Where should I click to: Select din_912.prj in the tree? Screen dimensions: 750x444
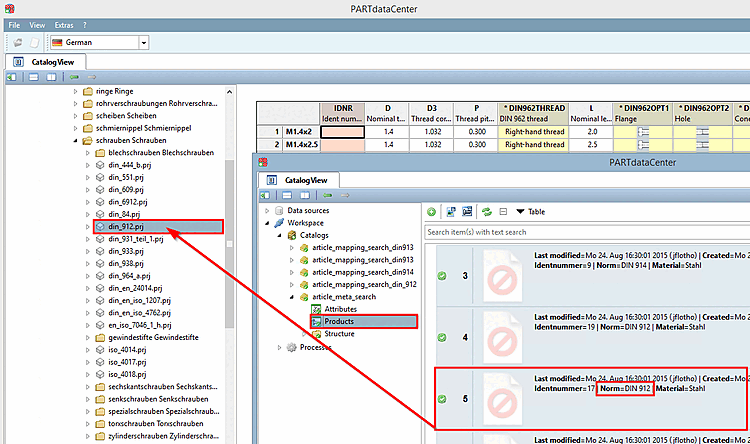point(158,226)
